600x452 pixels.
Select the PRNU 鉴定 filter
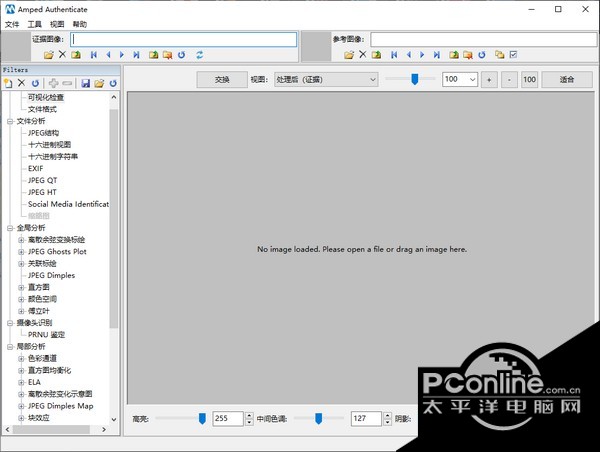tap(46, 335)
